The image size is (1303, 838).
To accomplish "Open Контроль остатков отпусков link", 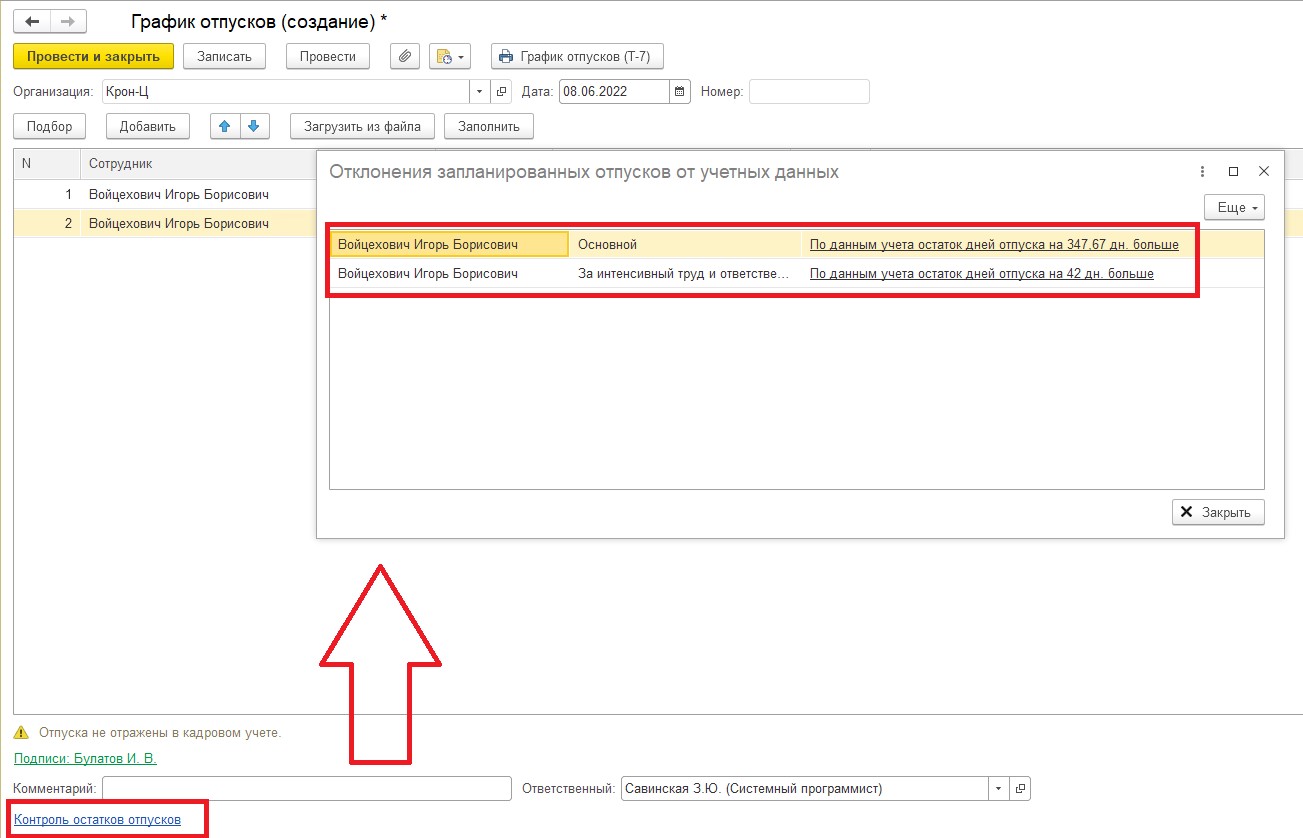I will pyautogui.click(x=97, y=819).
